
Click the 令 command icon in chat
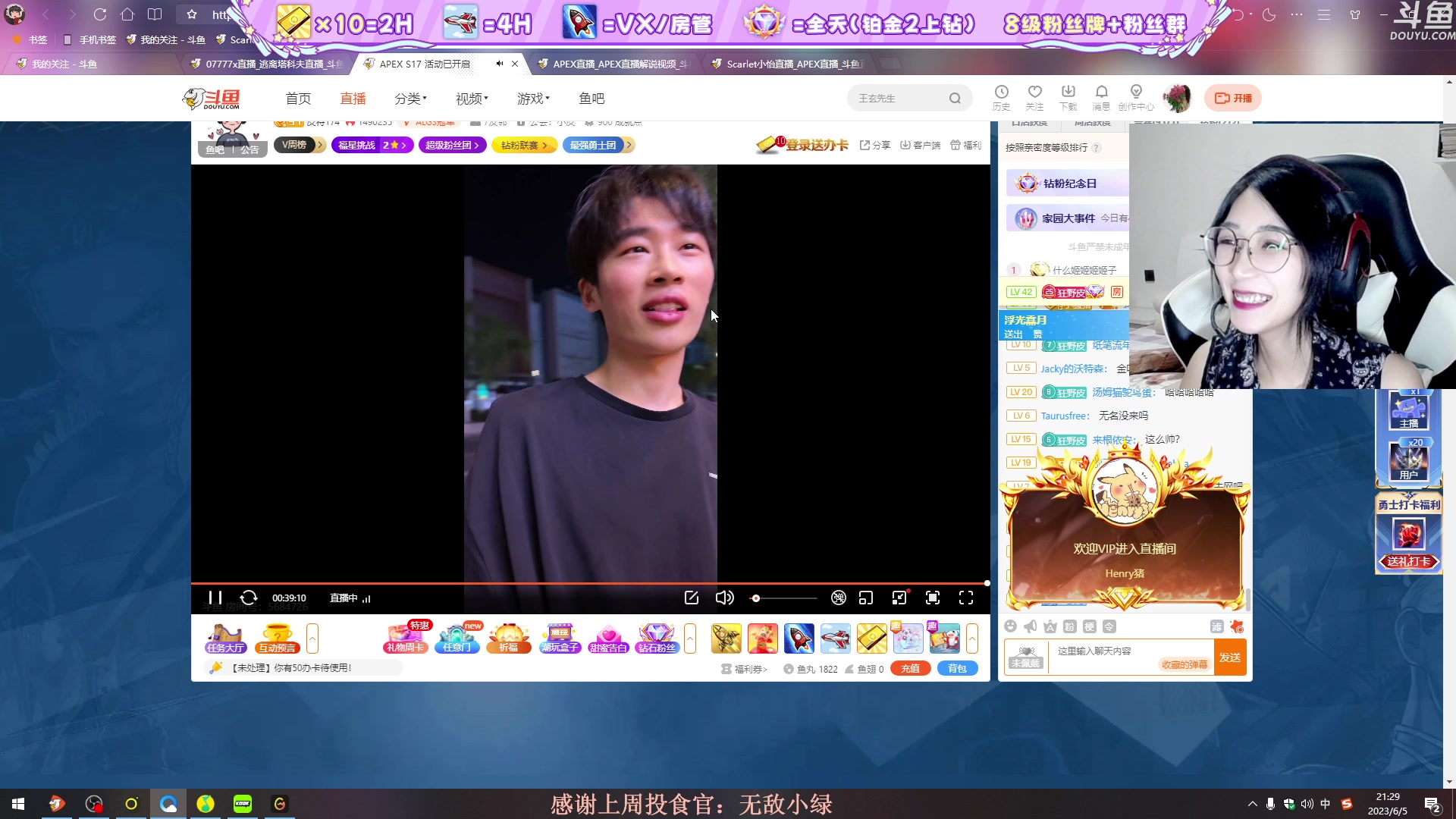[x=1109, y=626]
